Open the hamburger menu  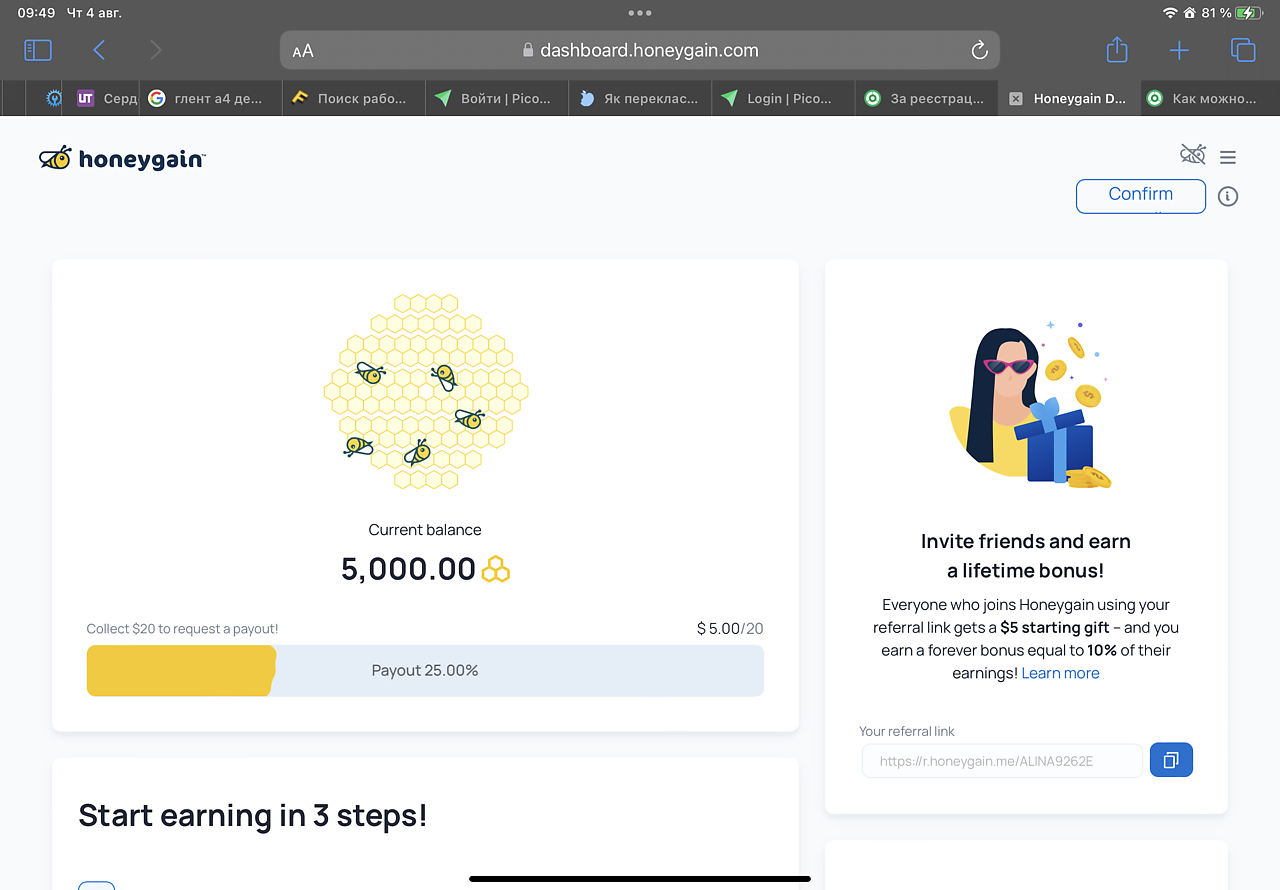[x=1228, y=157]
